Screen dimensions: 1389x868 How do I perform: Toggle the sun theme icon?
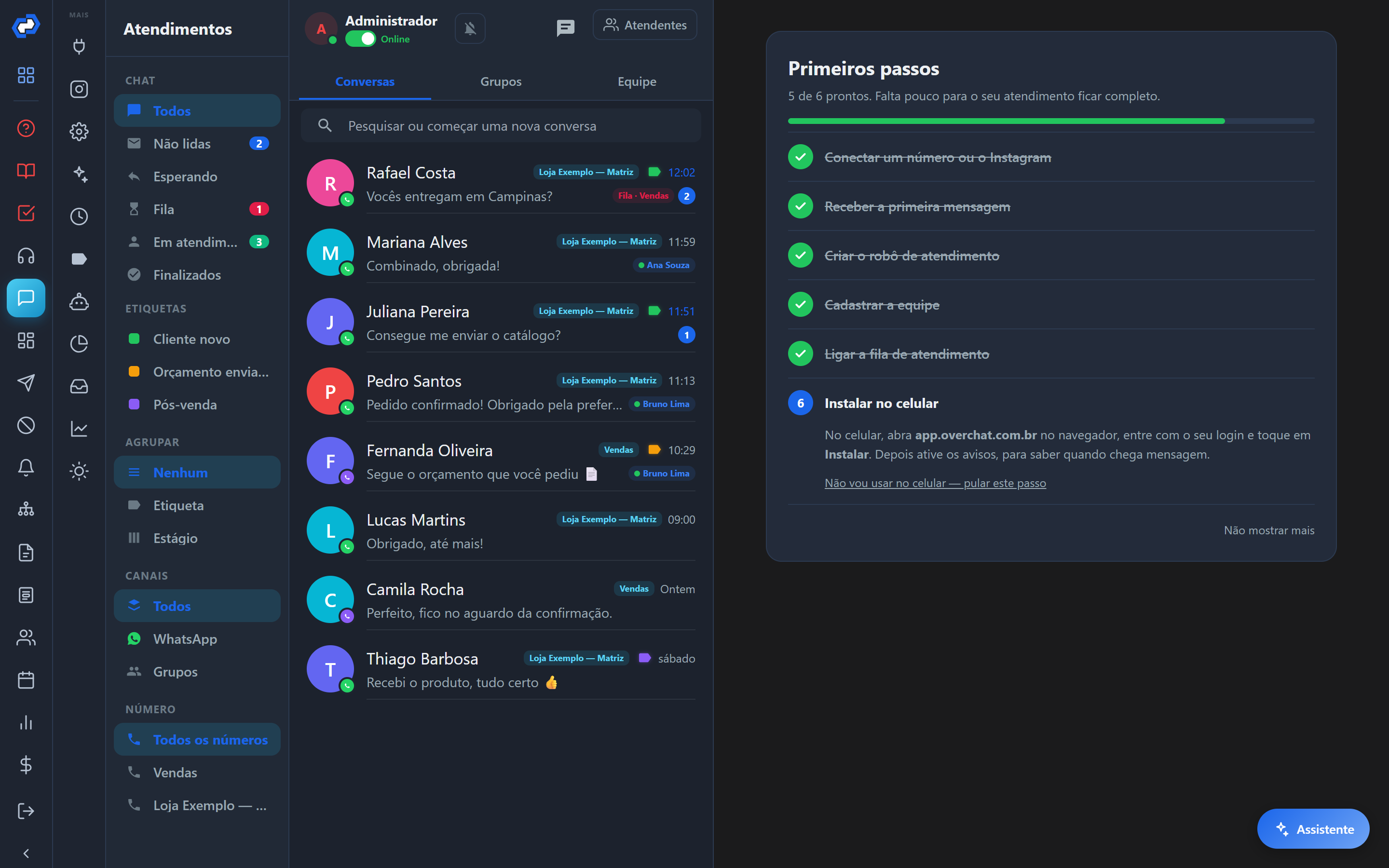(79, 471)
